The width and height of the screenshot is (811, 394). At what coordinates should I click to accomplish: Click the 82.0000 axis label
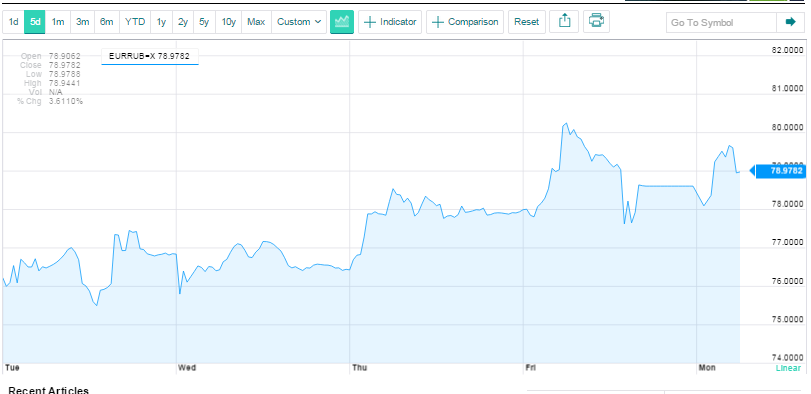pos(787,50)
